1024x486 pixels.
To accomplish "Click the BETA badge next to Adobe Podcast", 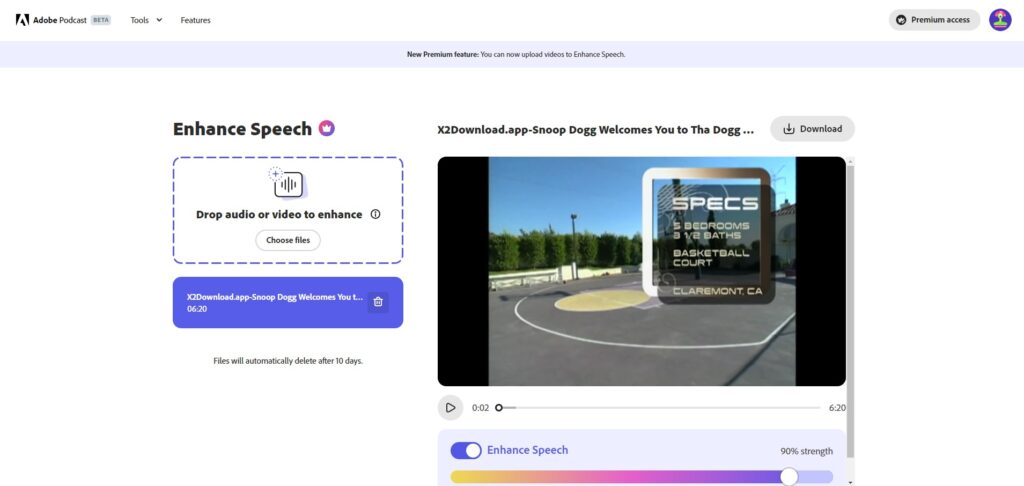I will coord(101,20).
